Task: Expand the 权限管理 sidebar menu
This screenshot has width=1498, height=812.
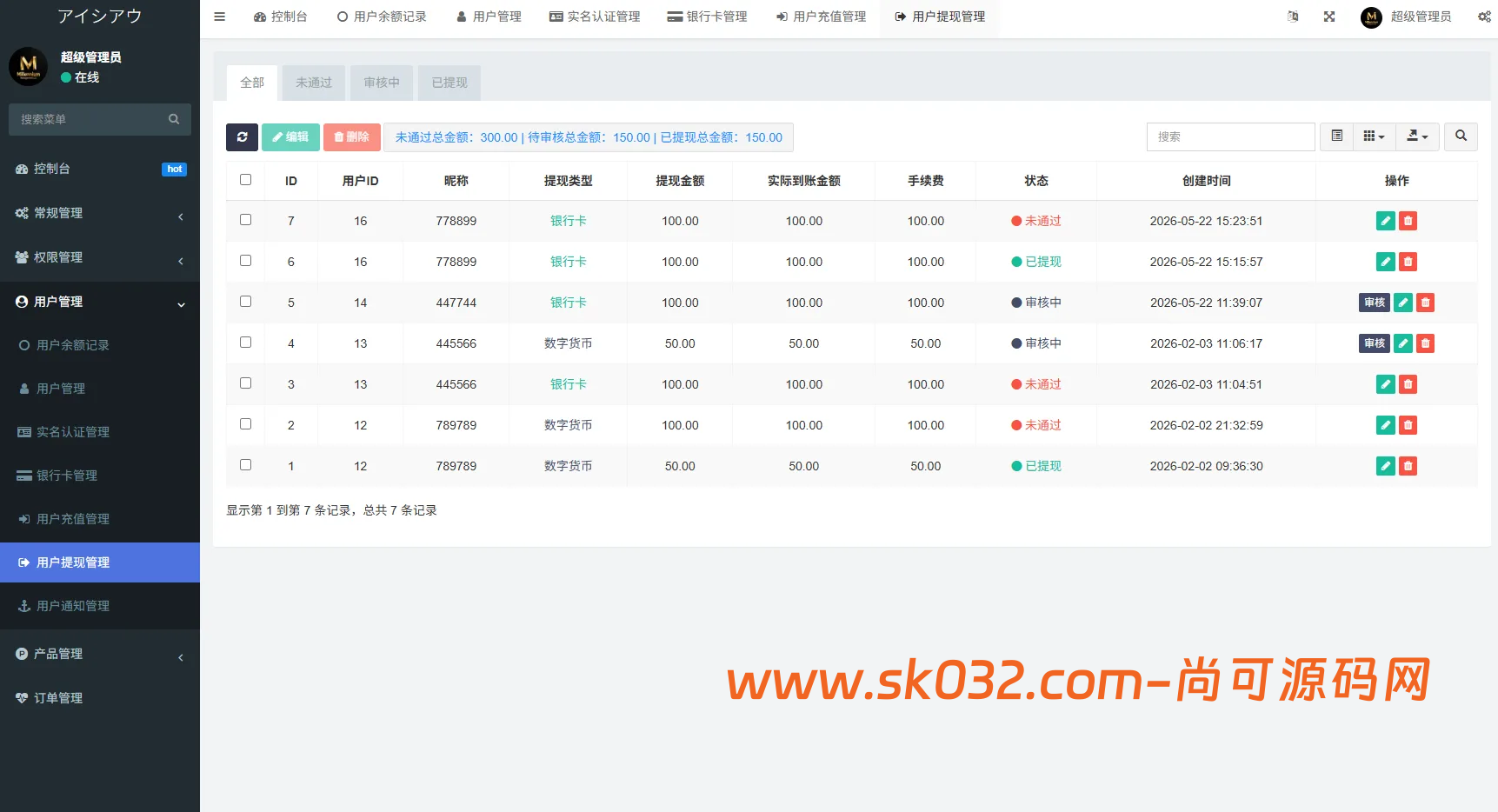Action: 100,257
